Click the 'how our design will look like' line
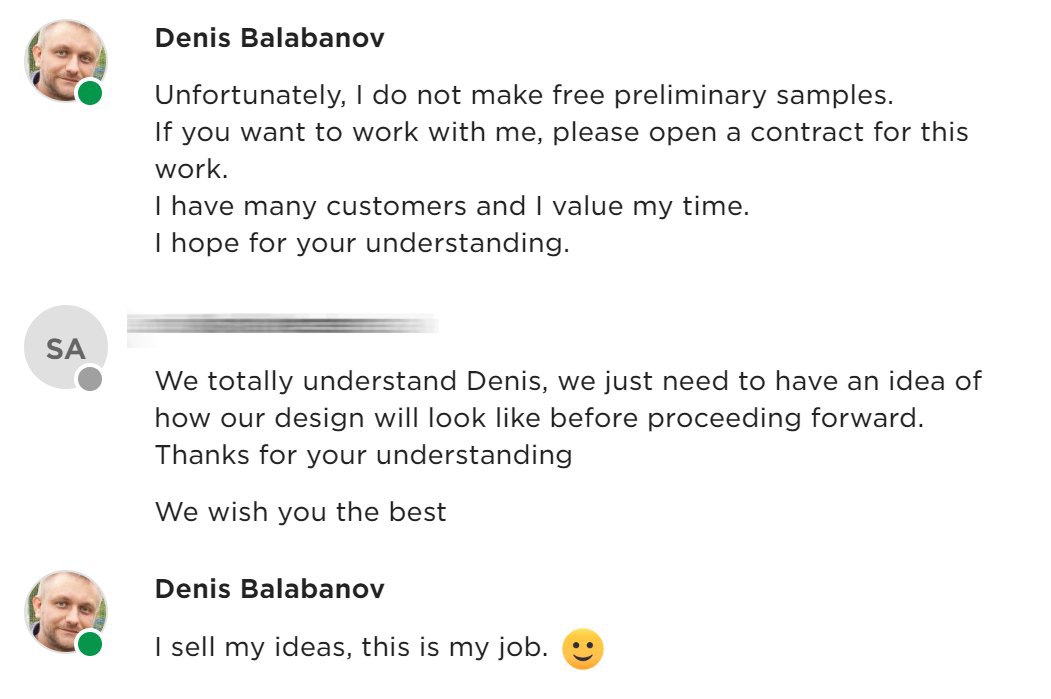This screenshot has width=1051, height=699. [x=540, y=418]
